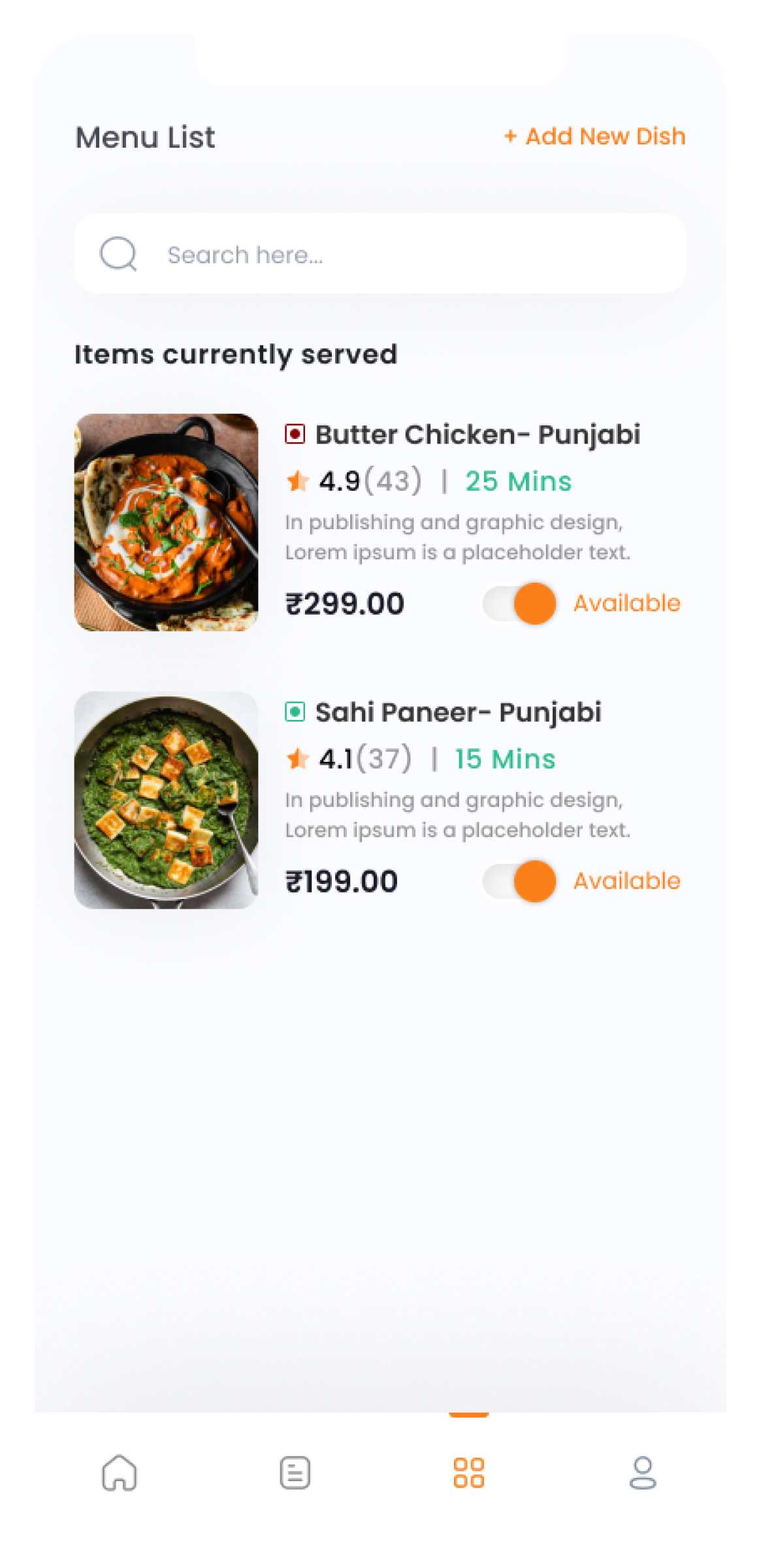Click the Available label for Sahi Paneer
Image resolution: width=761 pixels, height=1568 pixels.
pyautogui.click(x=627, y=881)
